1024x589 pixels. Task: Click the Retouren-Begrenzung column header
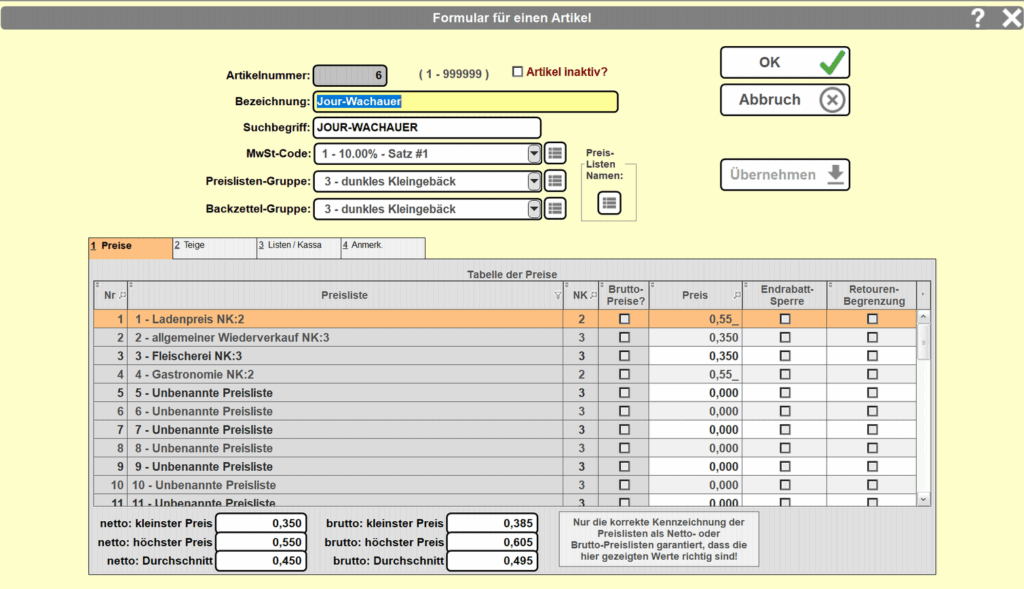tap(872, 295)
